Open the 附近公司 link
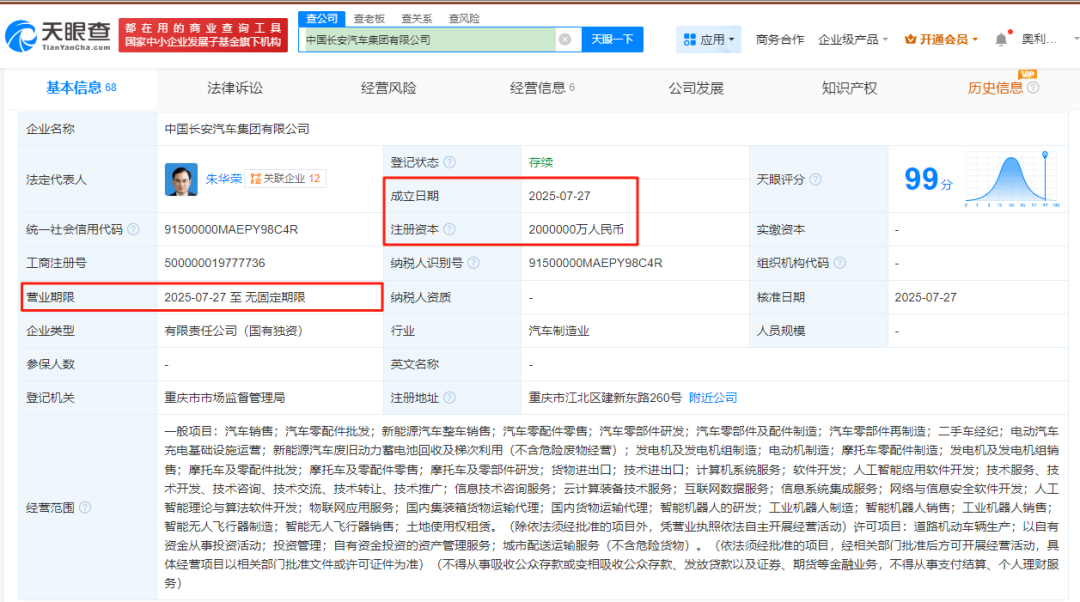Image resolution: width=1080 pixels, height=602 pixels. coord(713,398)
